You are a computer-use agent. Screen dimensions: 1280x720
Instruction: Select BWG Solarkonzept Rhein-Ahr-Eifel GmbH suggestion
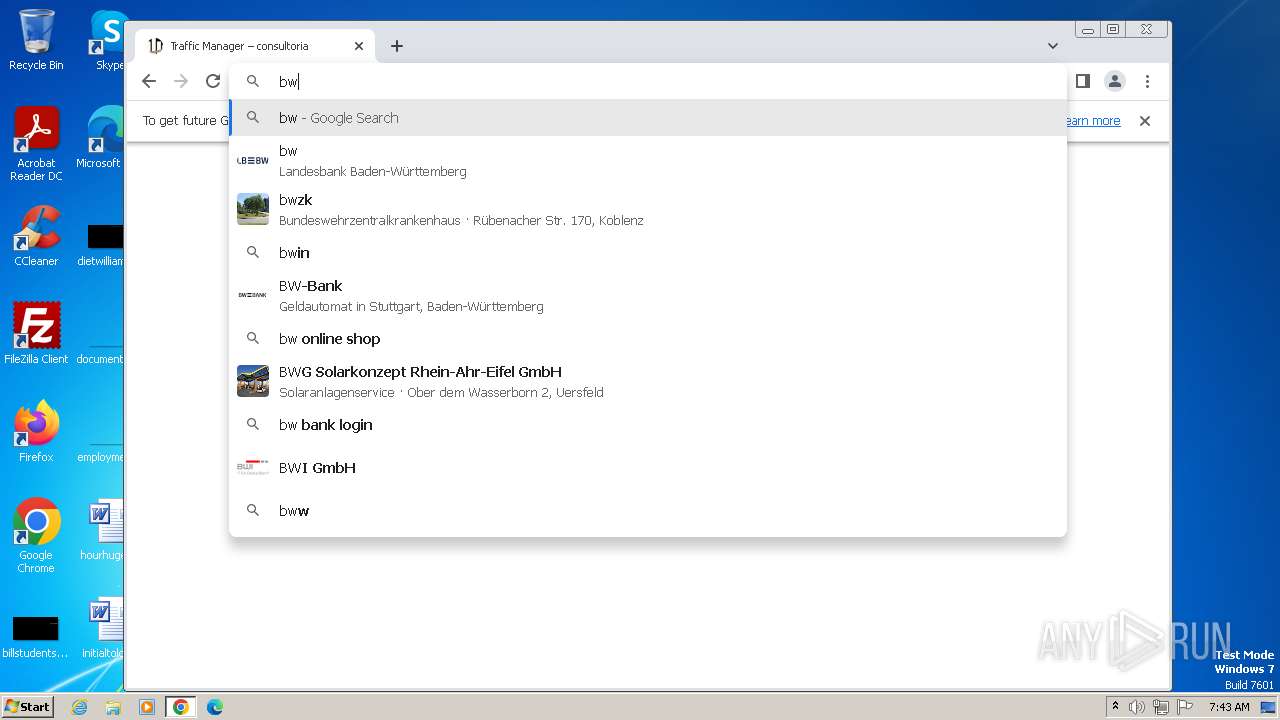(x=648, y=382)
